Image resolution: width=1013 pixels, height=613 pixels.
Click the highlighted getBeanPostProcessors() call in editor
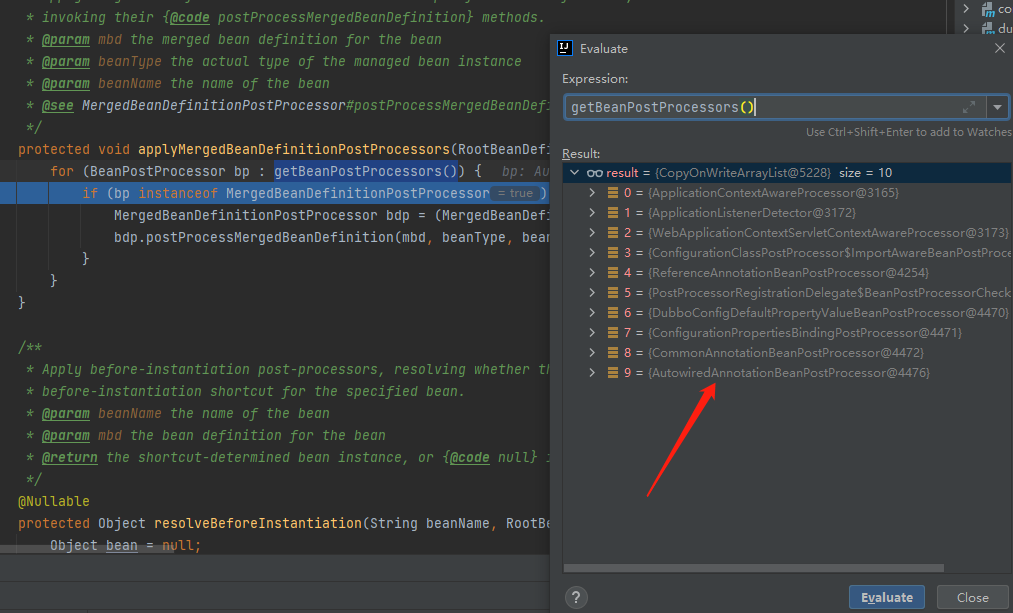[x=366, y=171]
